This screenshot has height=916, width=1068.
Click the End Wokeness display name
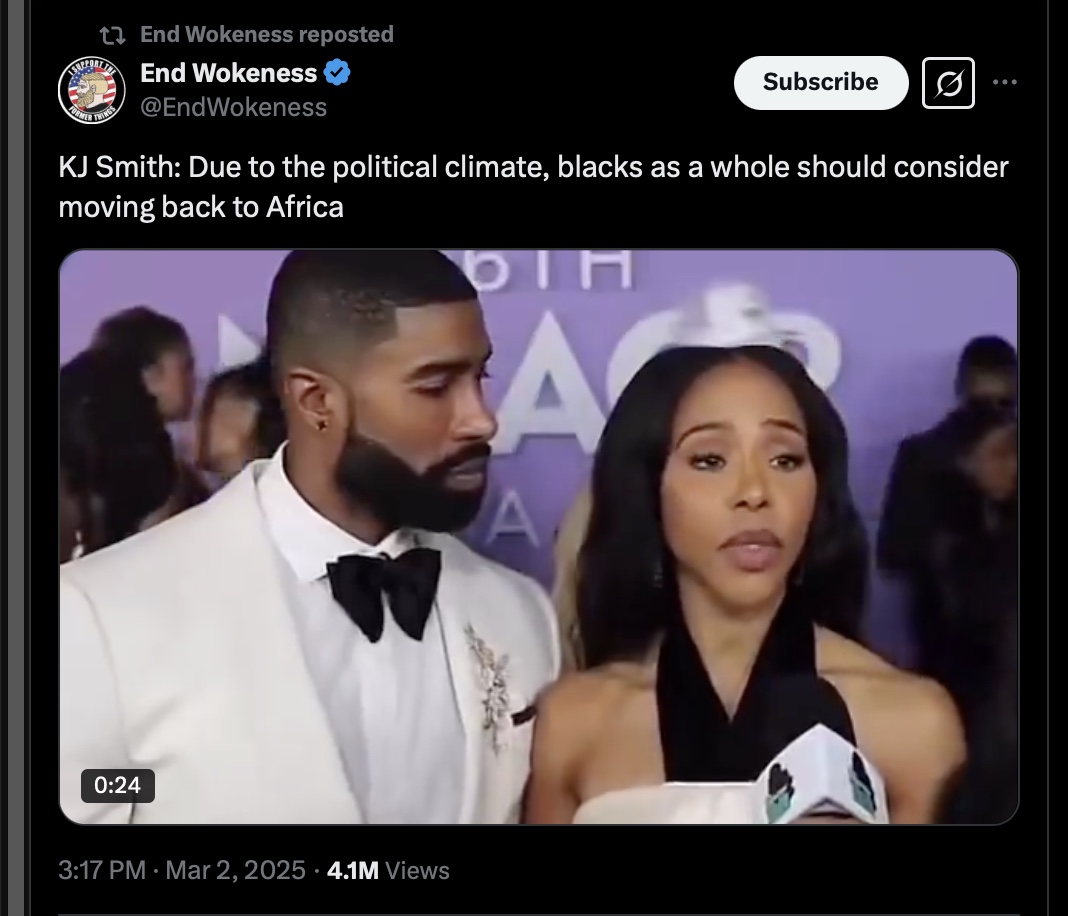229,73
